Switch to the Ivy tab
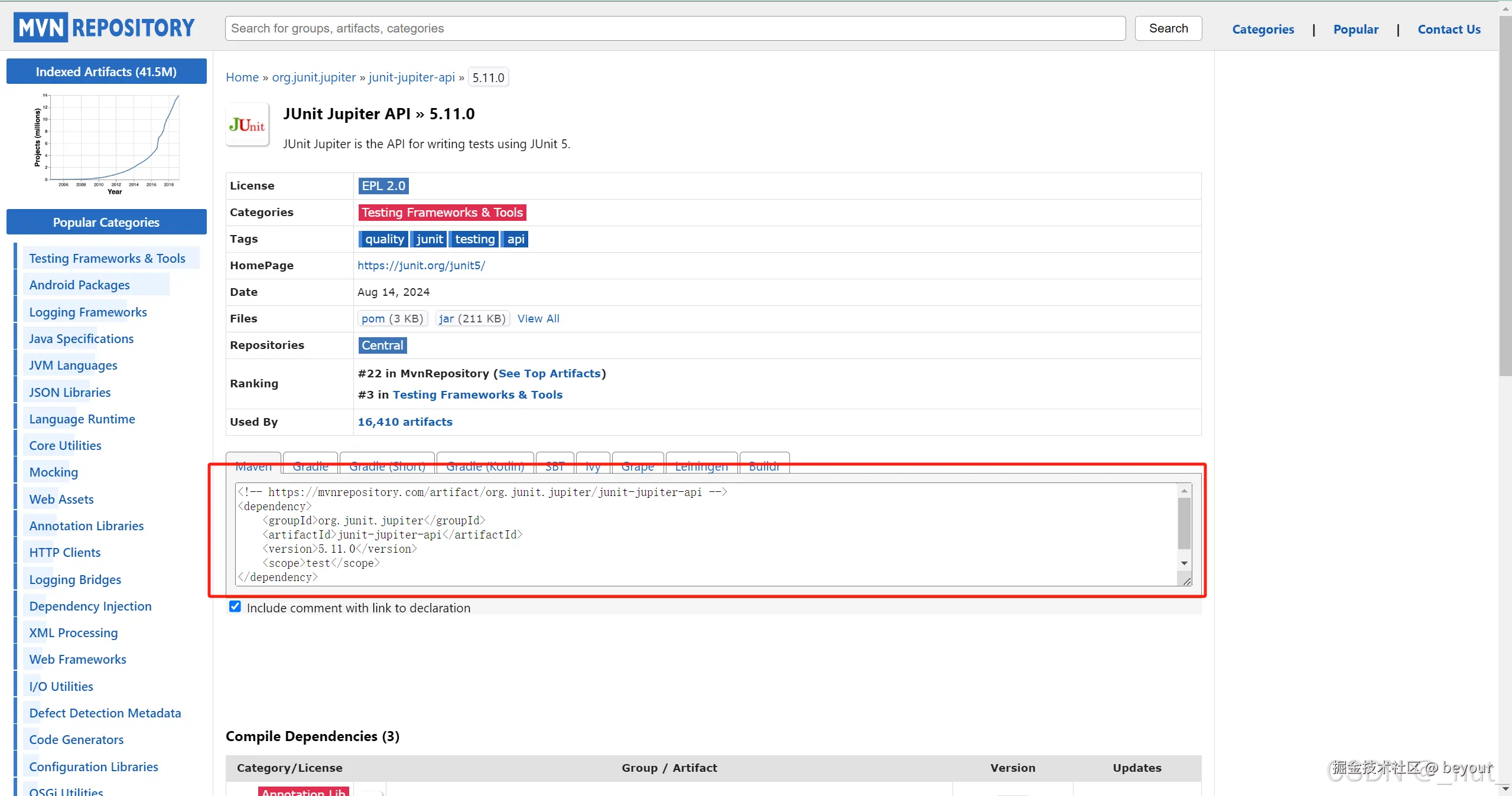Viewport: 1512px width, 796px height. (x=593, y=465)
